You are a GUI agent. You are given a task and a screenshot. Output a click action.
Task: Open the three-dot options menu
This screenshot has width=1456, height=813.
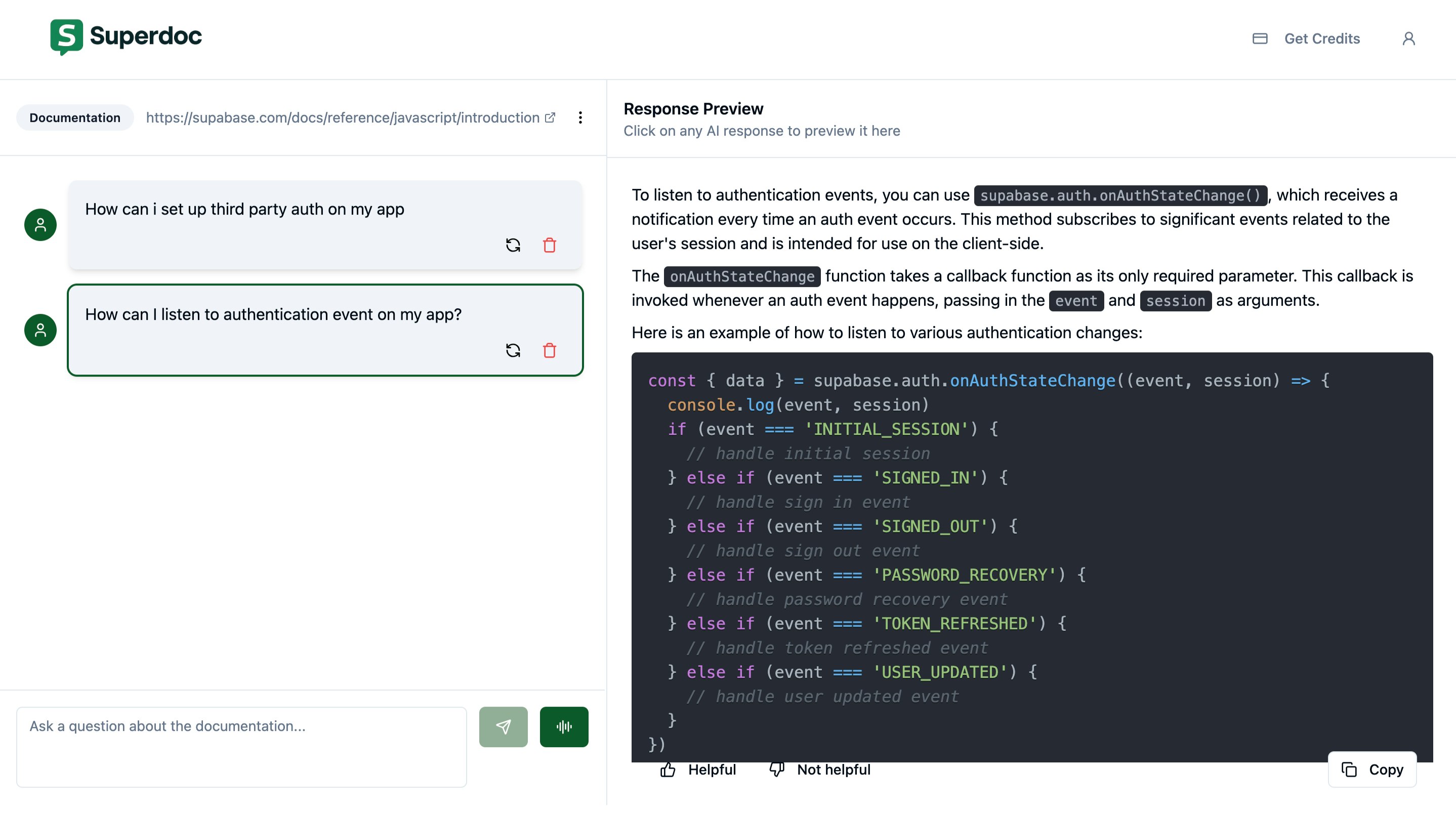click(x=580, y=117)
